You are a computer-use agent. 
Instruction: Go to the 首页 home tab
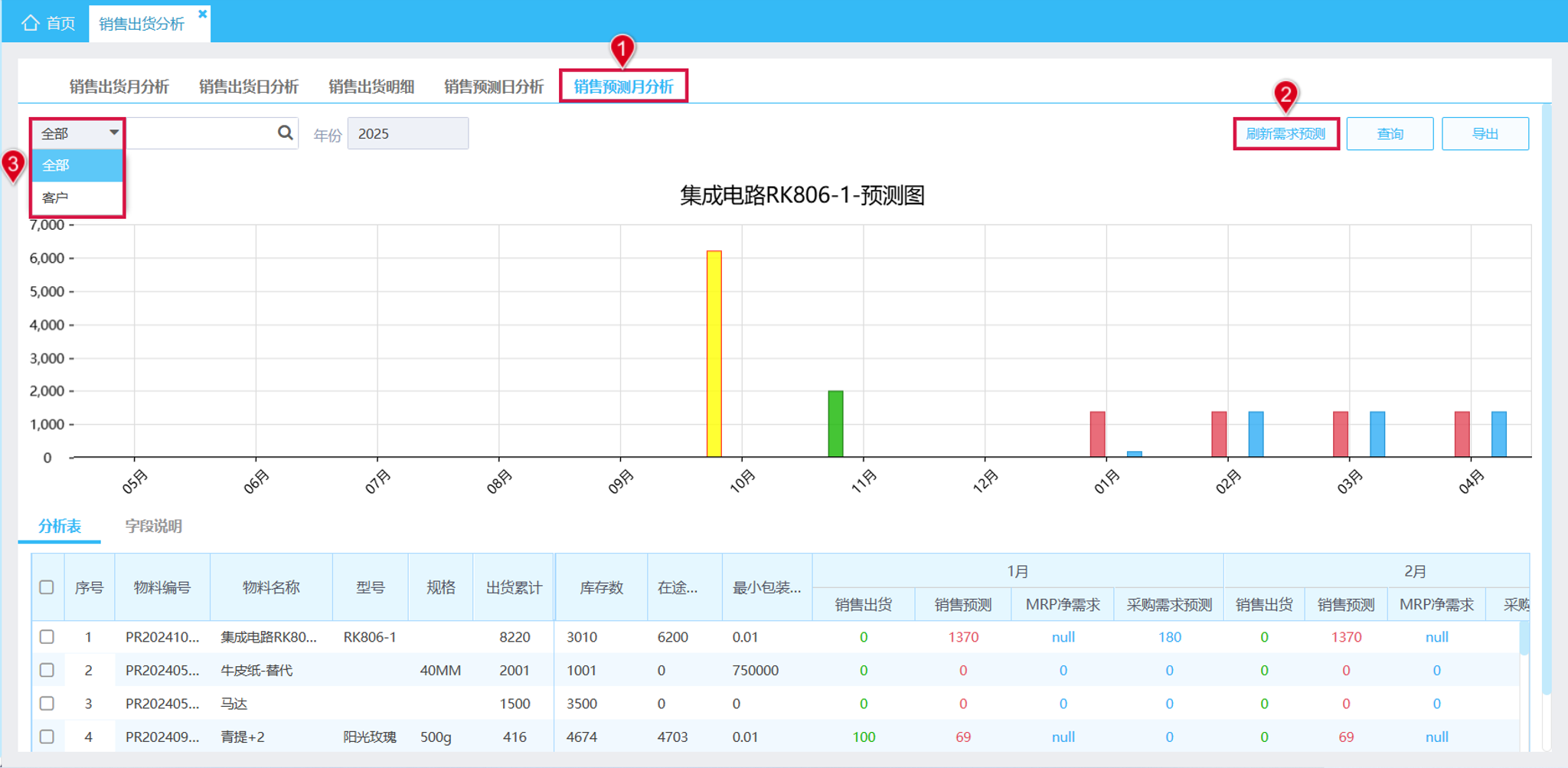[x=49, y=23]
